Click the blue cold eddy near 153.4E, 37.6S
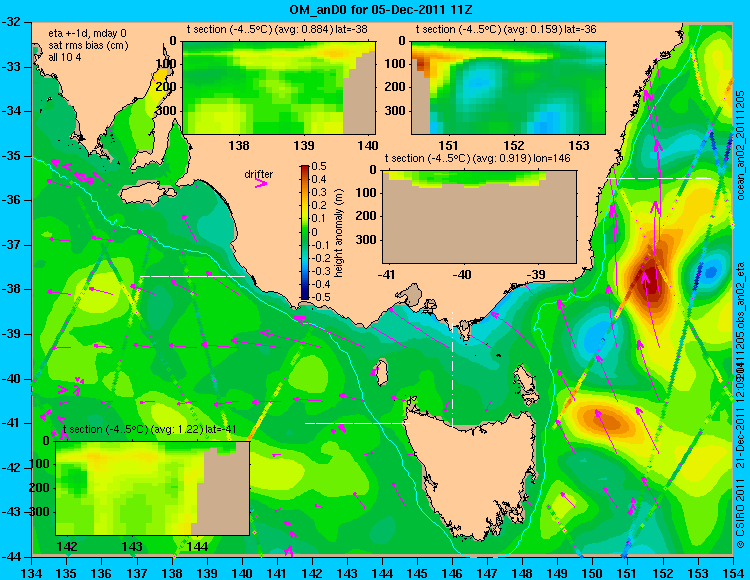The image size is (750, 580). pyautogui.click(x=710, y=272)
